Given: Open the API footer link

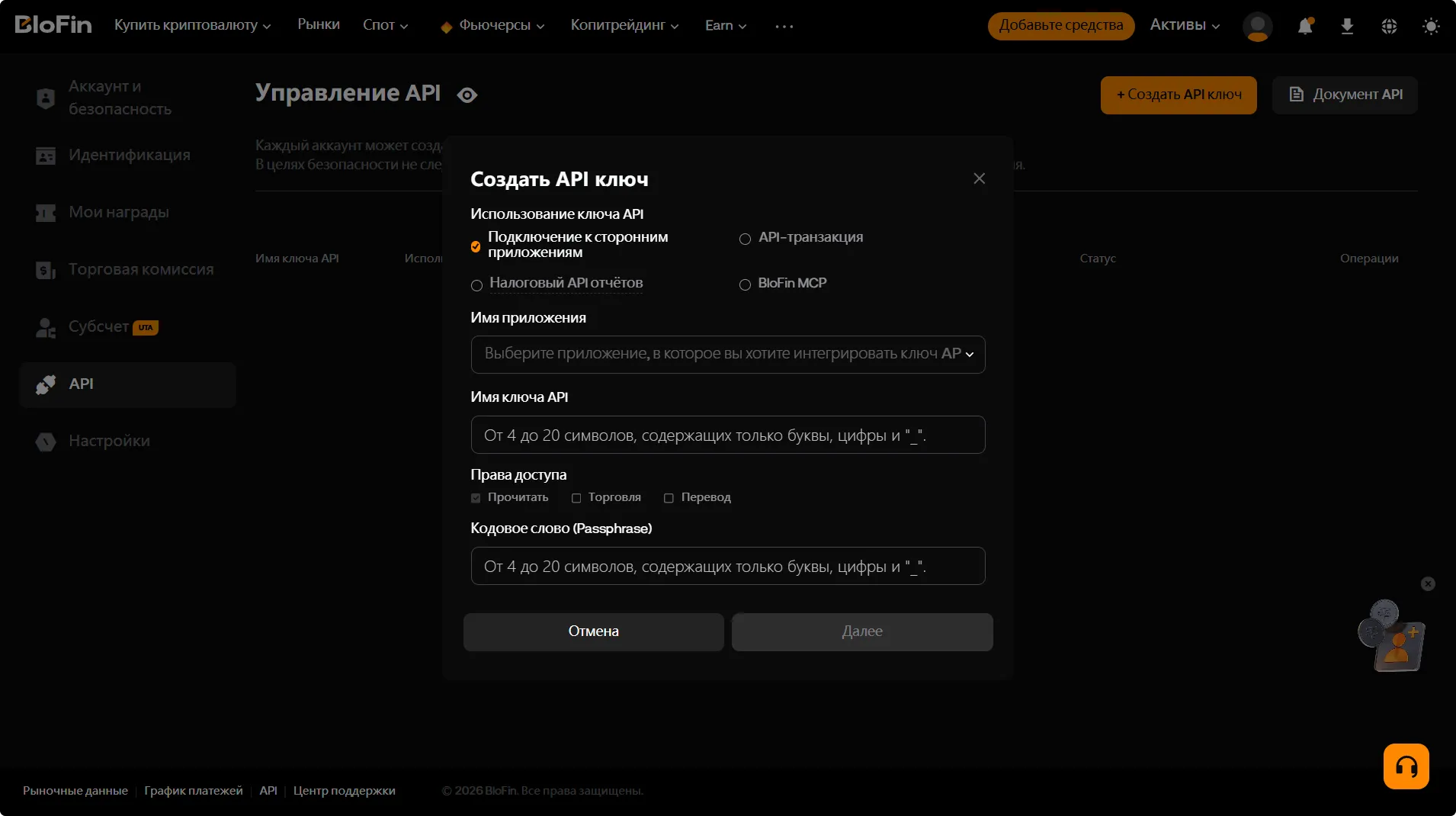Looking at the screenshot, I should coord(268,791).
